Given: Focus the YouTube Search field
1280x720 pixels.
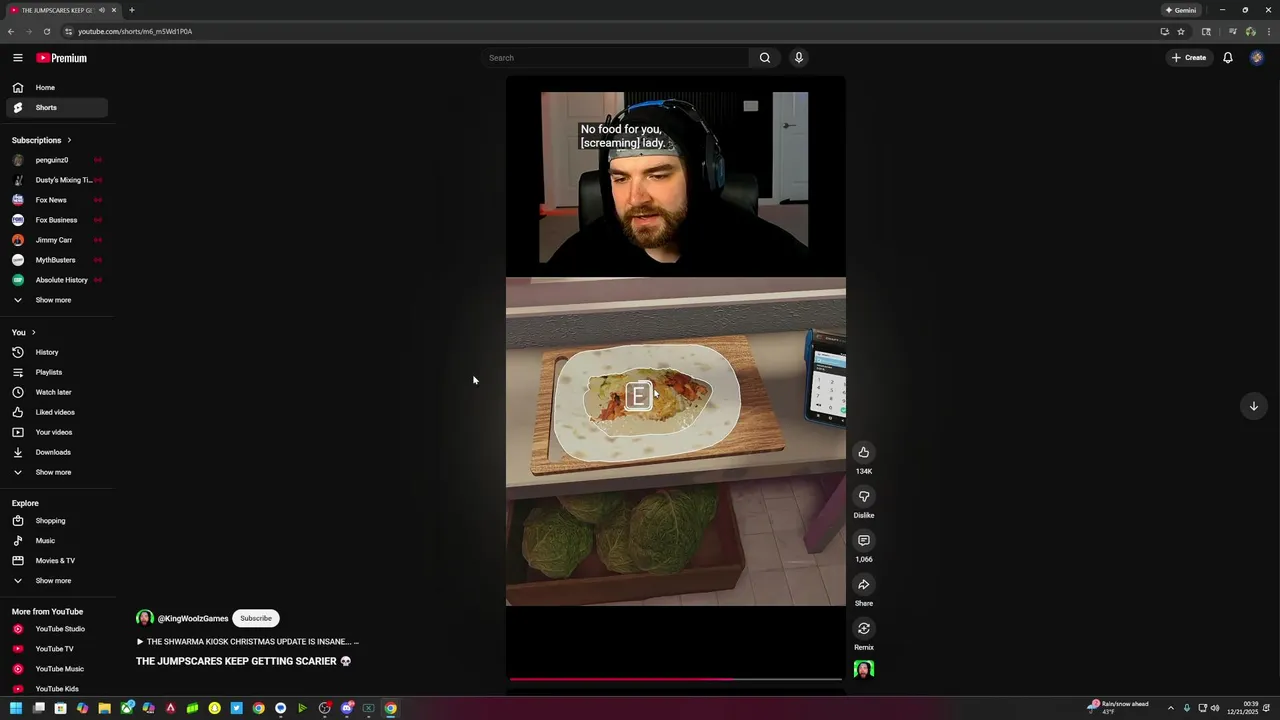Looking at the screenshot, I should click(615, 58).
